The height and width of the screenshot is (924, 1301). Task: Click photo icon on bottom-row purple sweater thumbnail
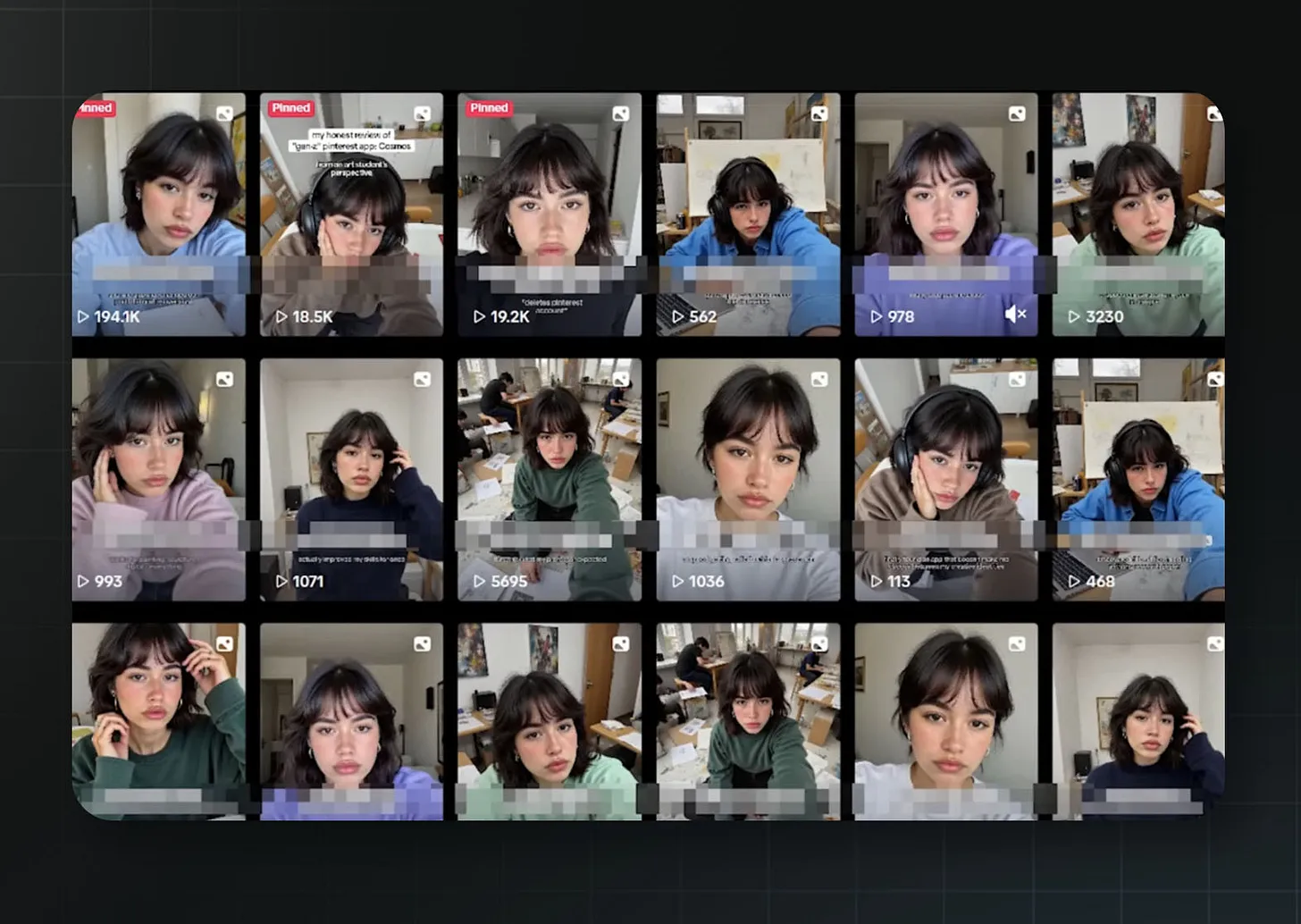tap(422, 644)
